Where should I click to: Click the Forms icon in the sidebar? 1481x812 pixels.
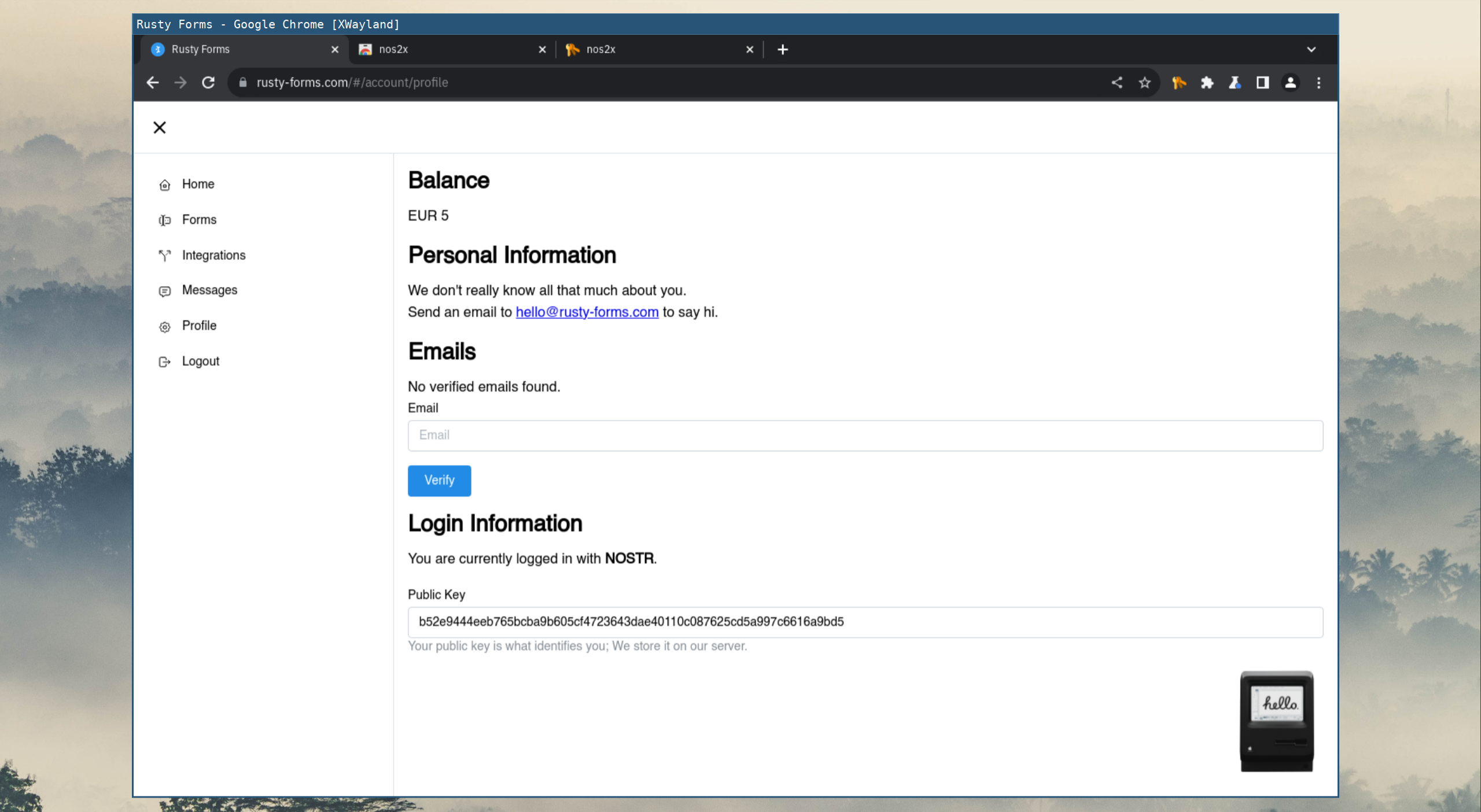pos(165,220)
